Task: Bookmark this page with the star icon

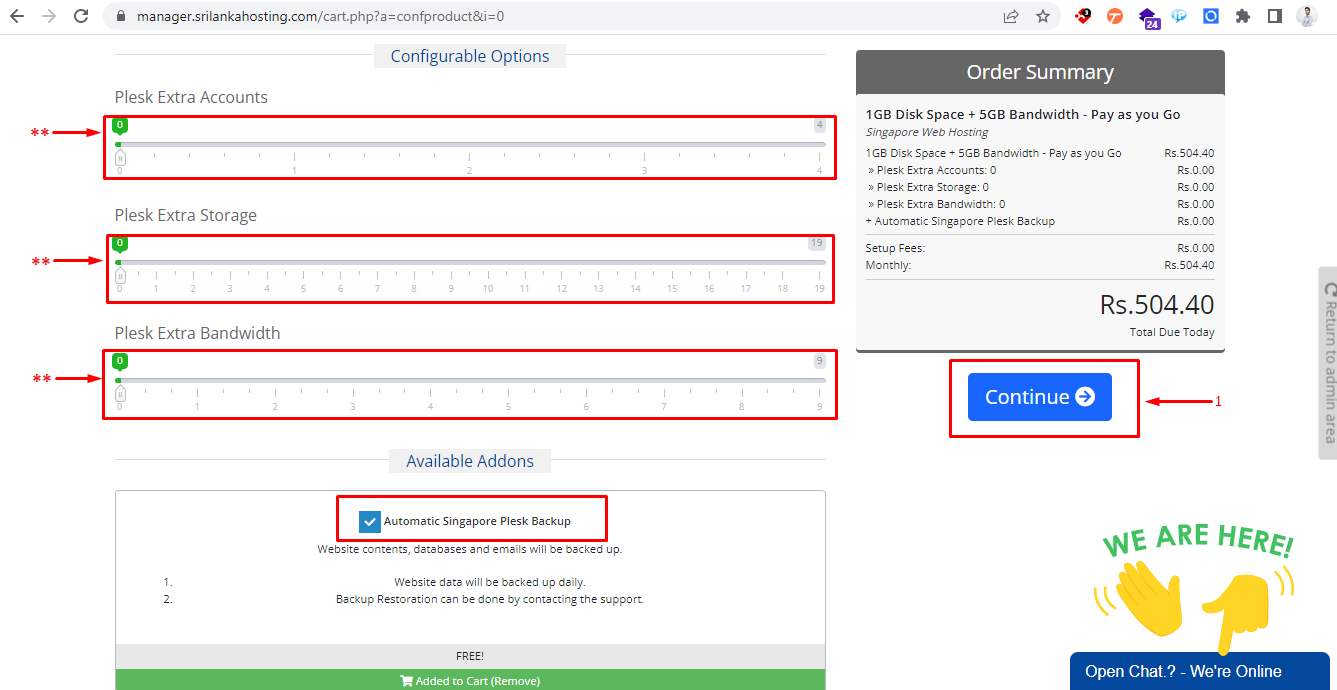Action: [1043, 16]
